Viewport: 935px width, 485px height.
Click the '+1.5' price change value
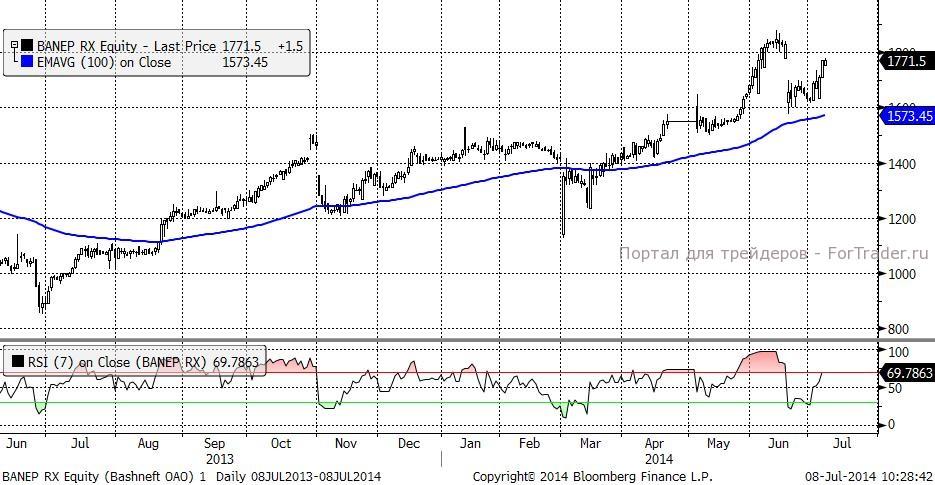pos(290,46)
